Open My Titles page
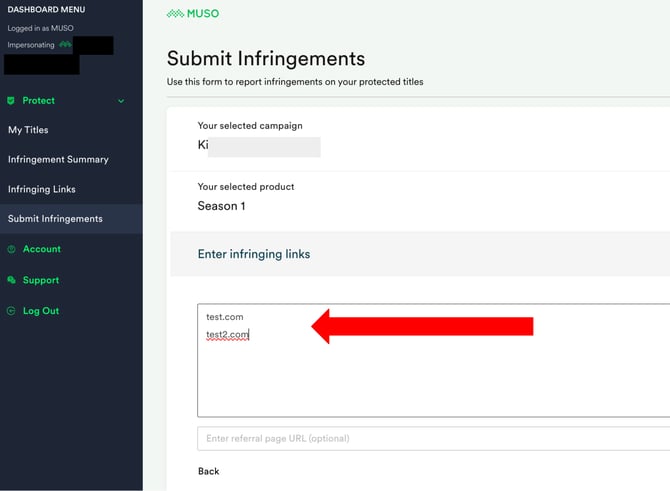 [x=28, y=130]
